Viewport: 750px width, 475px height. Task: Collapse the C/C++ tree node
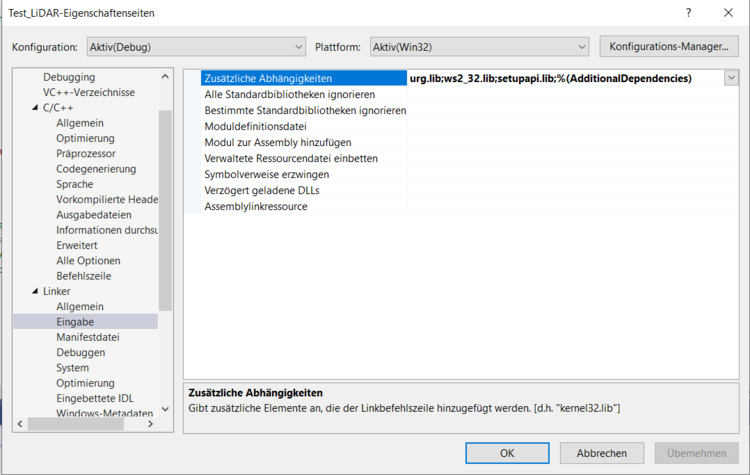coord(34,107)
